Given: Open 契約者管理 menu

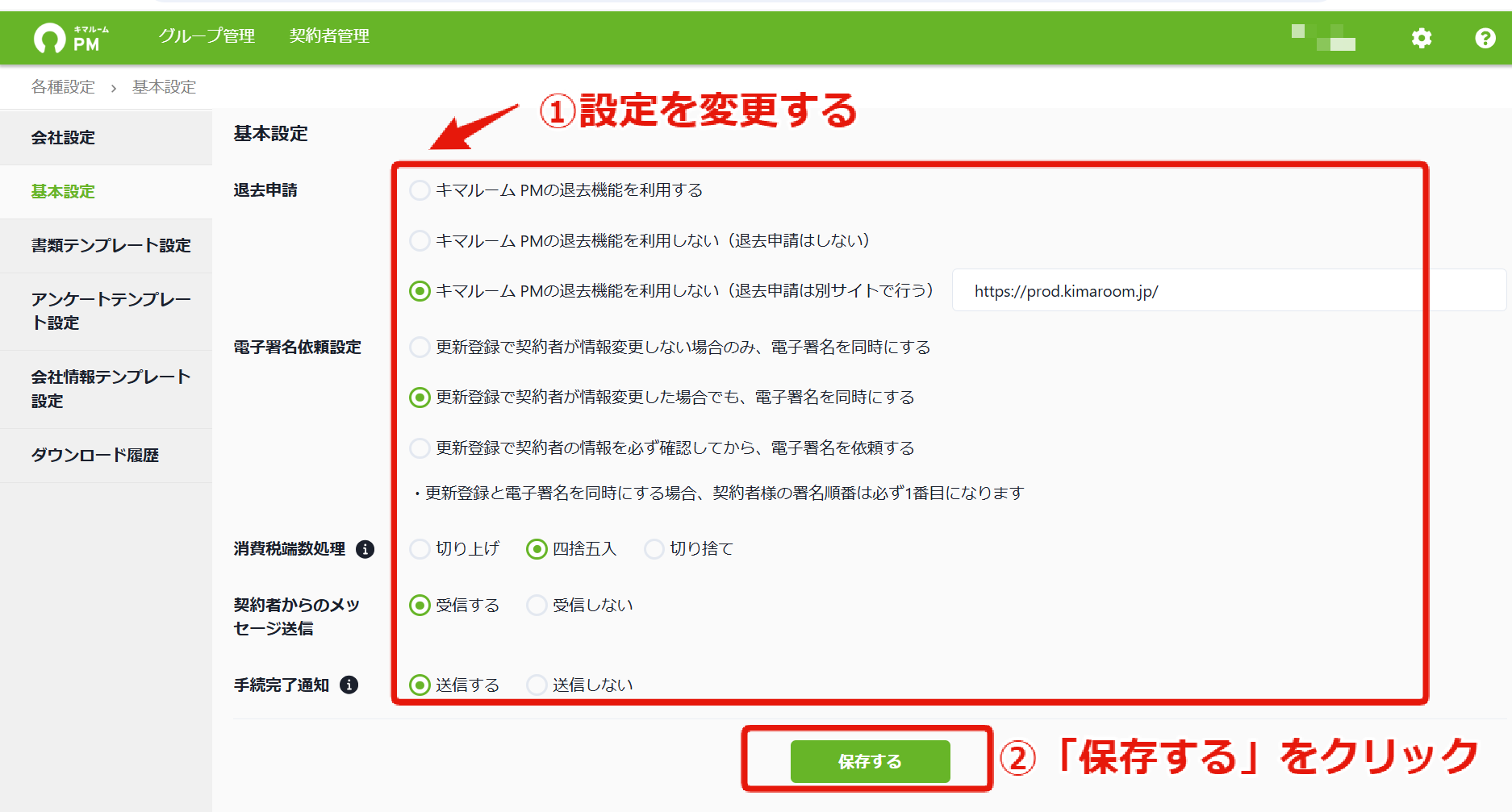Looking at the screenshot, I should click(x=329, y=35).
